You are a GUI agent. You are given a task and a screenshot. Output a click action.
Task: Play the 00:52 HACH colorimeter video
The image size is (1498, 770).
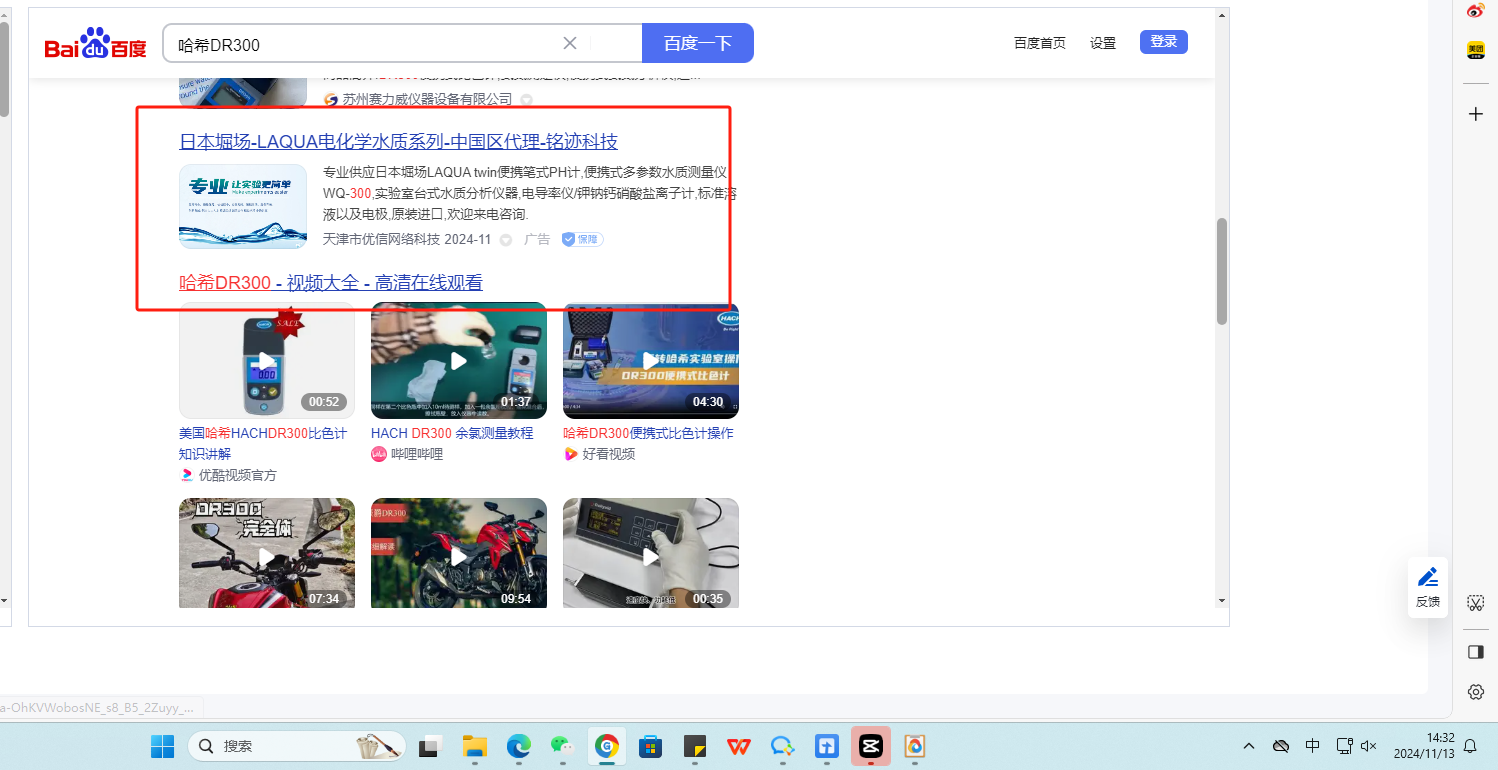[x=267, y=360]
